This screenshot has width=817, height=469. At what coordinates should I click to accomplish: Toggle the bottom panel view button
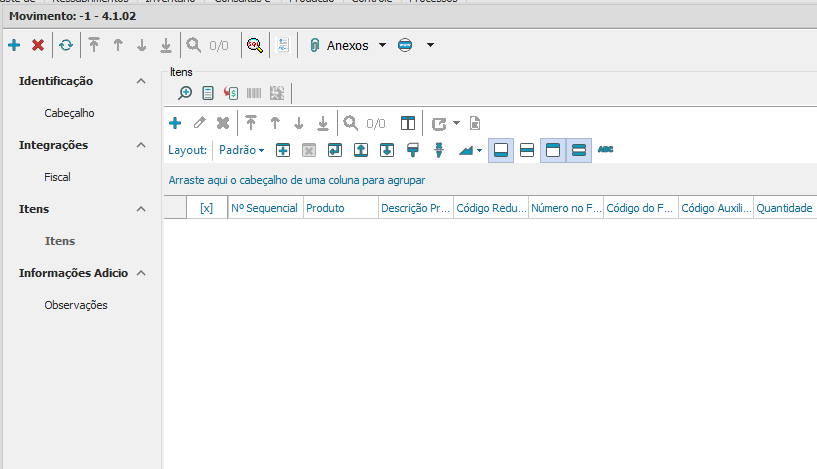501,150
